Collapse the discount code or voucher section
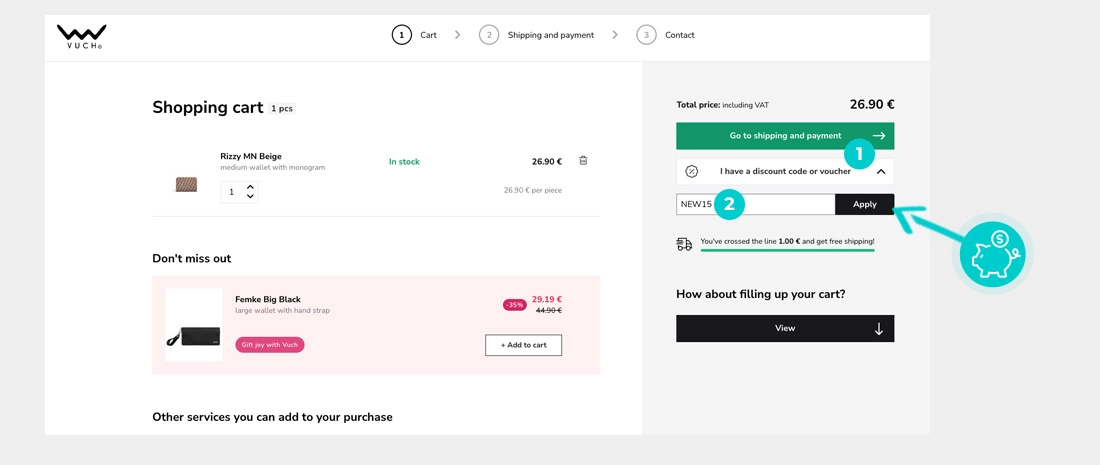Screen dimensions: 1100x465 pyautogui.click(x=881, y=172)
